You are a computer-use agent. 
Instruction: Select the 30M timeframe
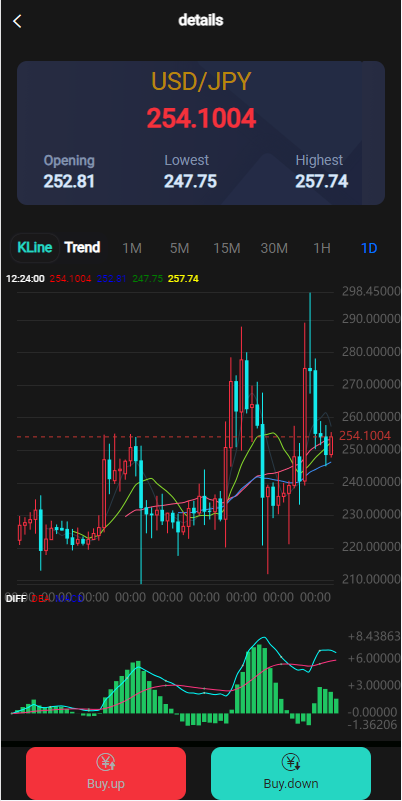click(x=274, y=249)
